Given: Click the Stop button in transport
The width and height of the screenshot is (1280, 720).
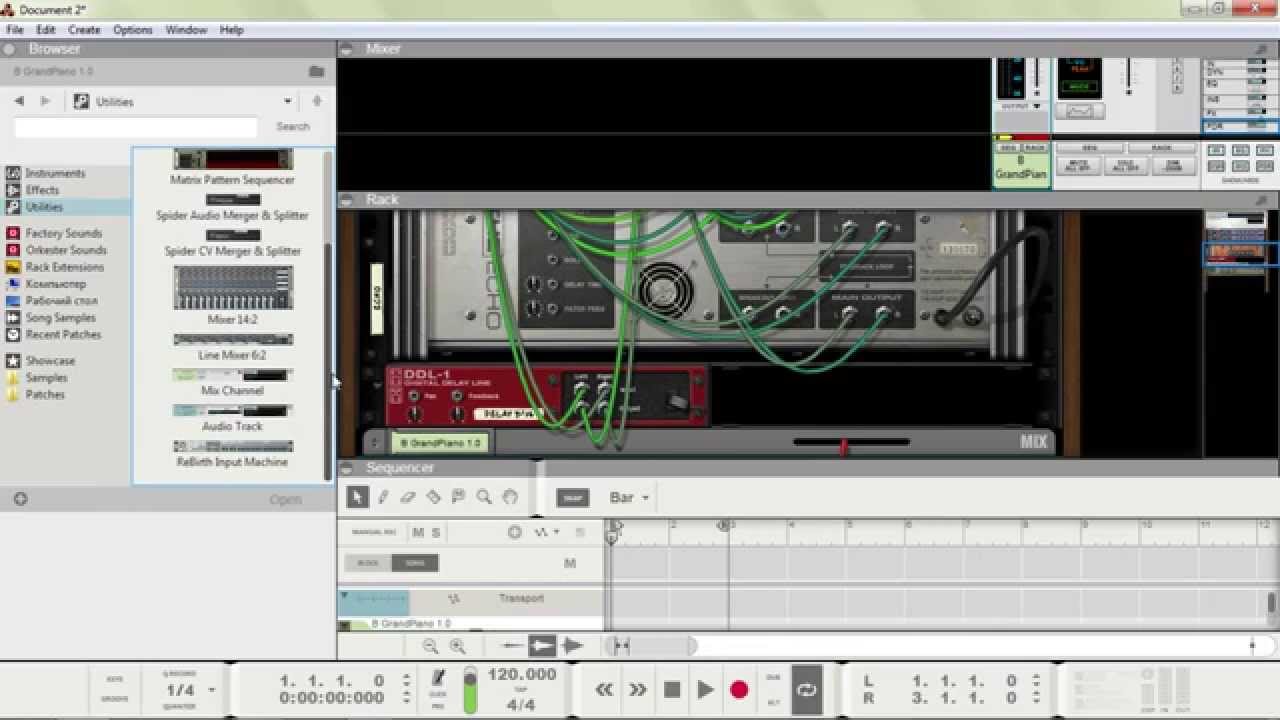Looking at the screenshot, I should tap(672, 689).
